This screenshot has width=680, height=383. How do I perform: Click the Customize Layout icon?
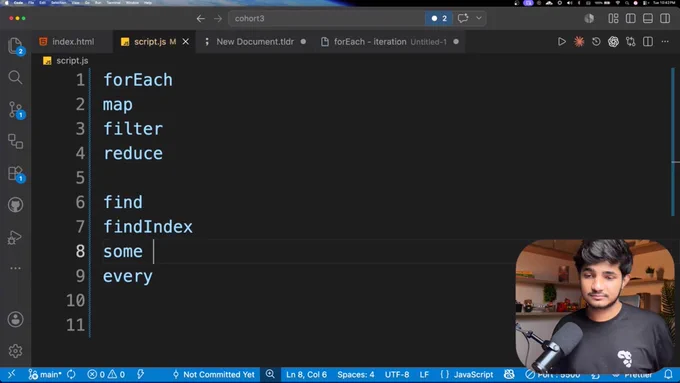[613, 18]
